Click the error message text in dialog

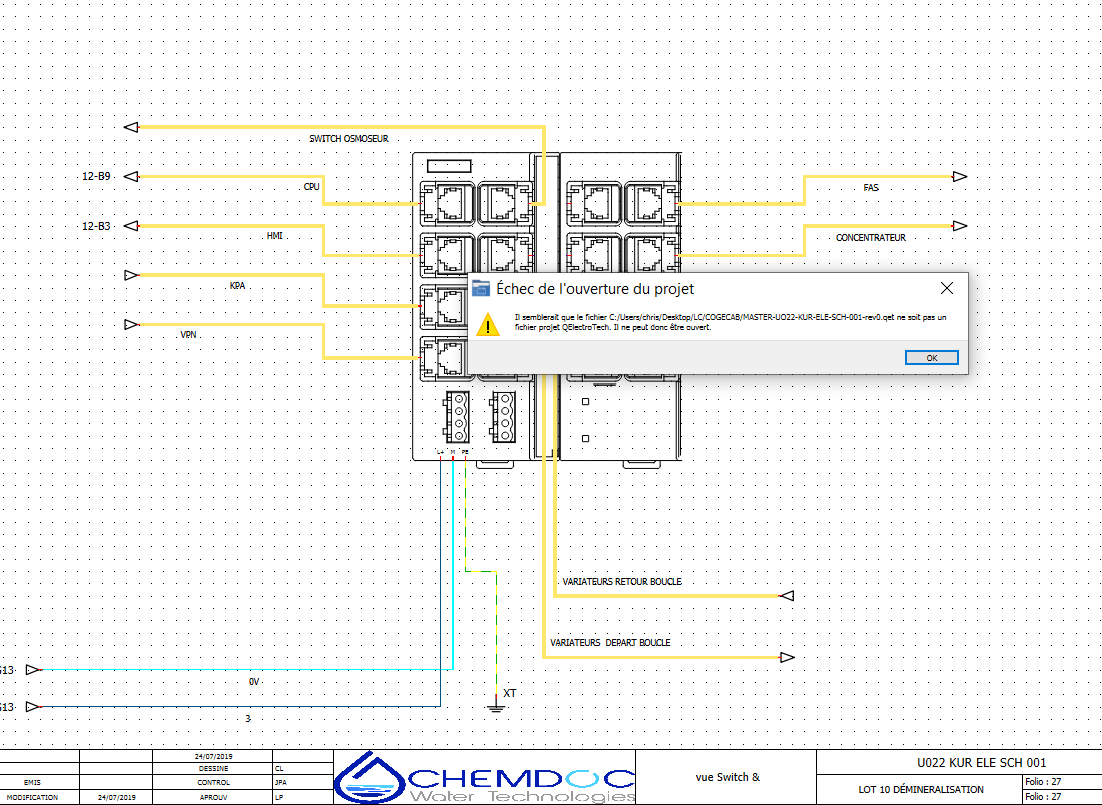[728, 322]
